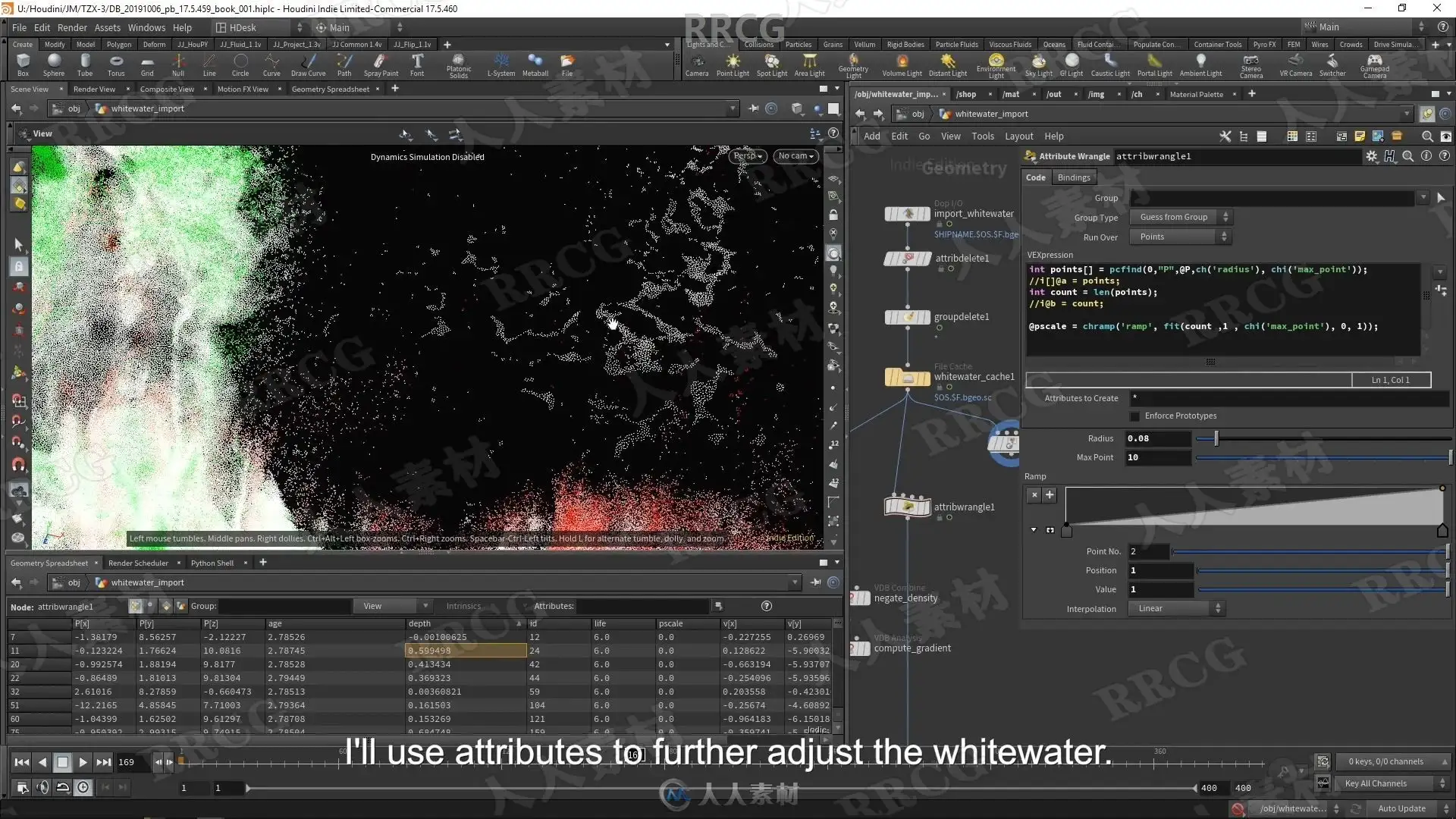1456x819 pixels.
Task: Click the Key All Channels button
Action: [1386, 783]
